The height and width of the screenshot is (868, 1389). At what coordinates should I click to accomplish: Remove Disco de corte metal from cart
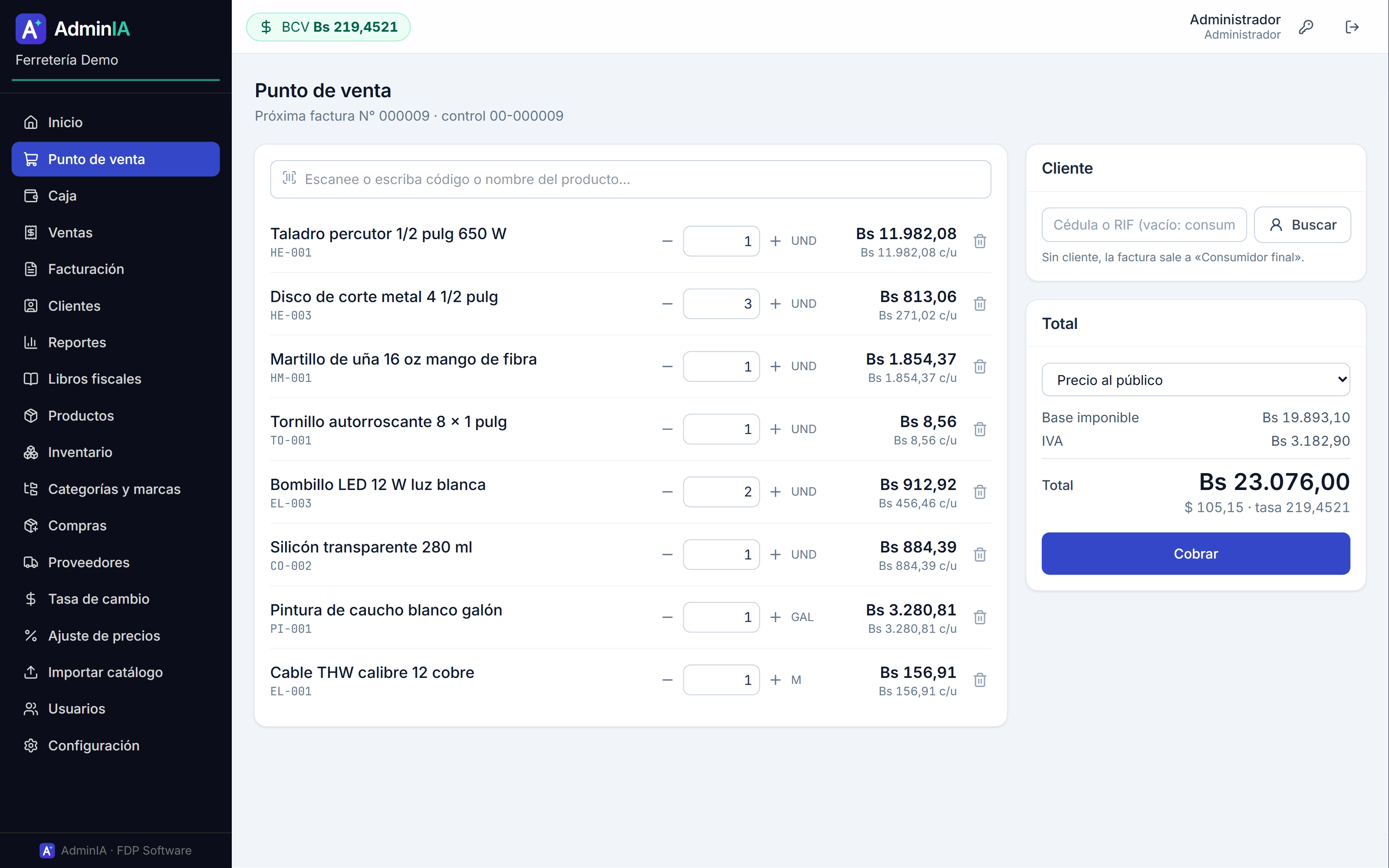pos(980,304)
